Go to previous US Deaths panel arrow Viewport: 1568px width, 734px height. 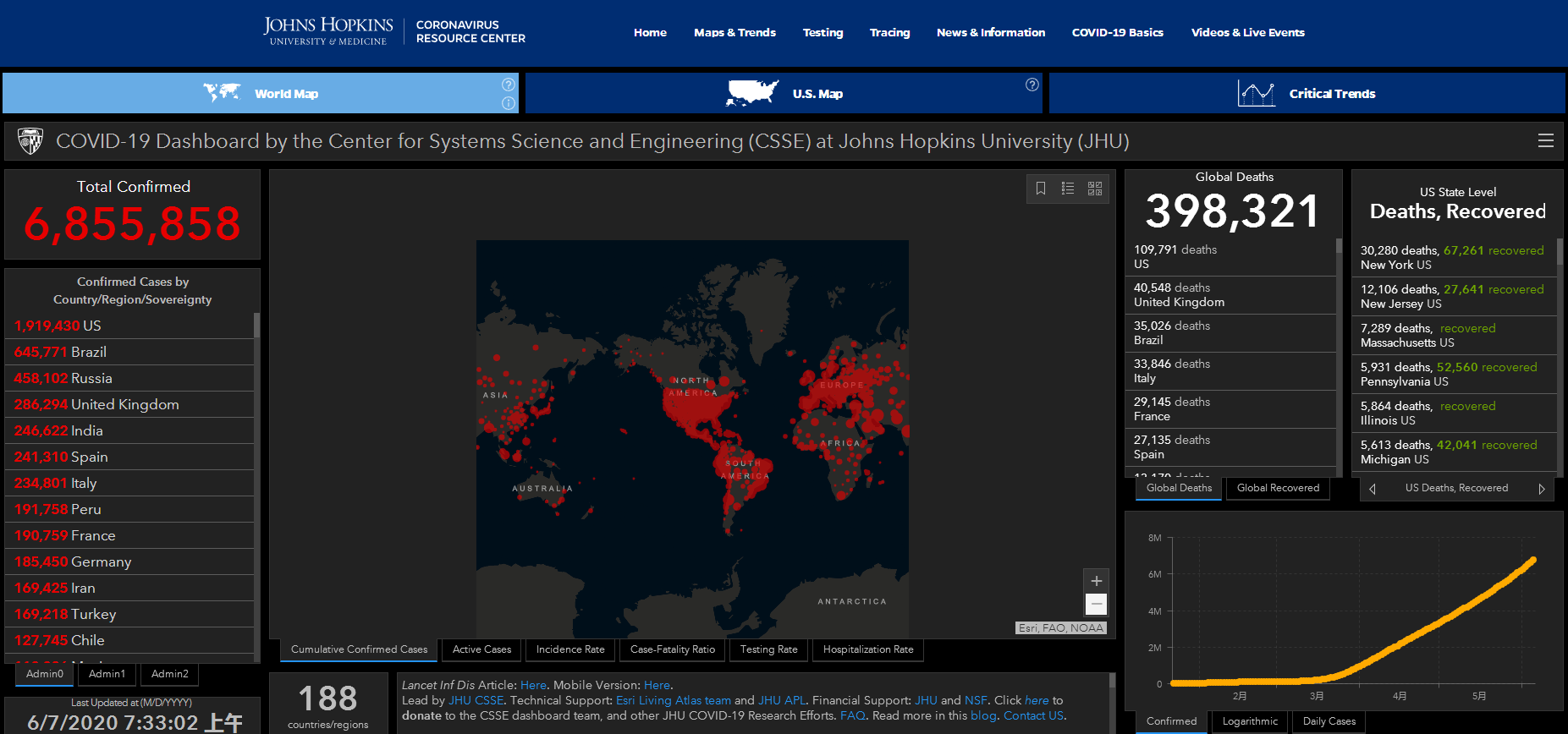1373,489
